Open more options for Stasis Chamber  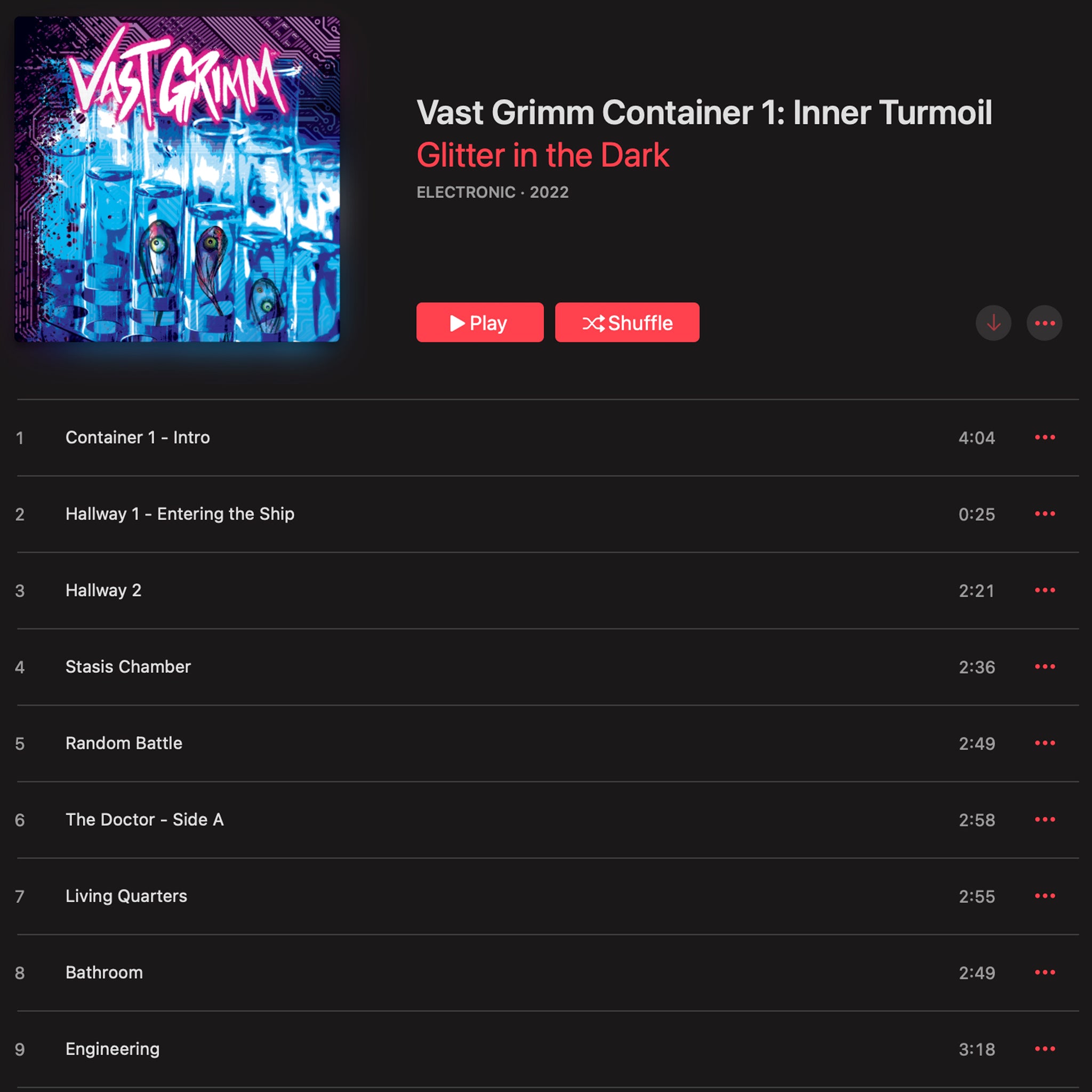(x=1045, y=667)
